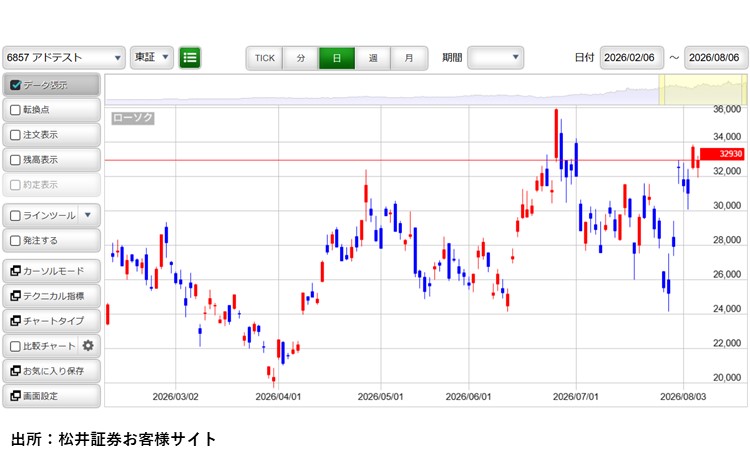The height and width of the screenshot is (454, 750).
Task: Switch to the 分 minute chart tab
Action: (x=301, y=58)
